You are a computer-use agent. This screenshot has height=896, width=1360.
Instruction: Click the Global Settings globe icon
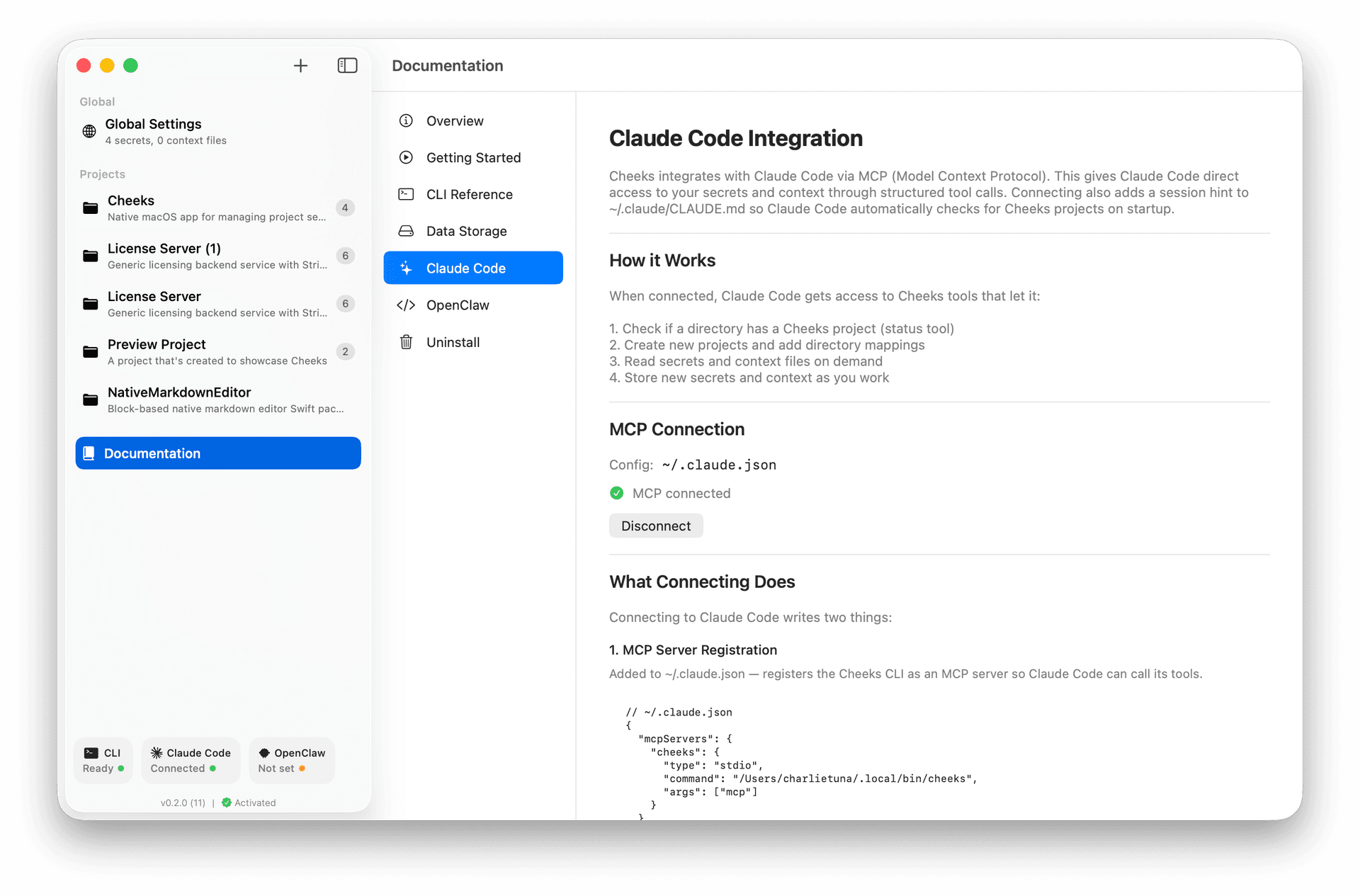coord(89,131)
